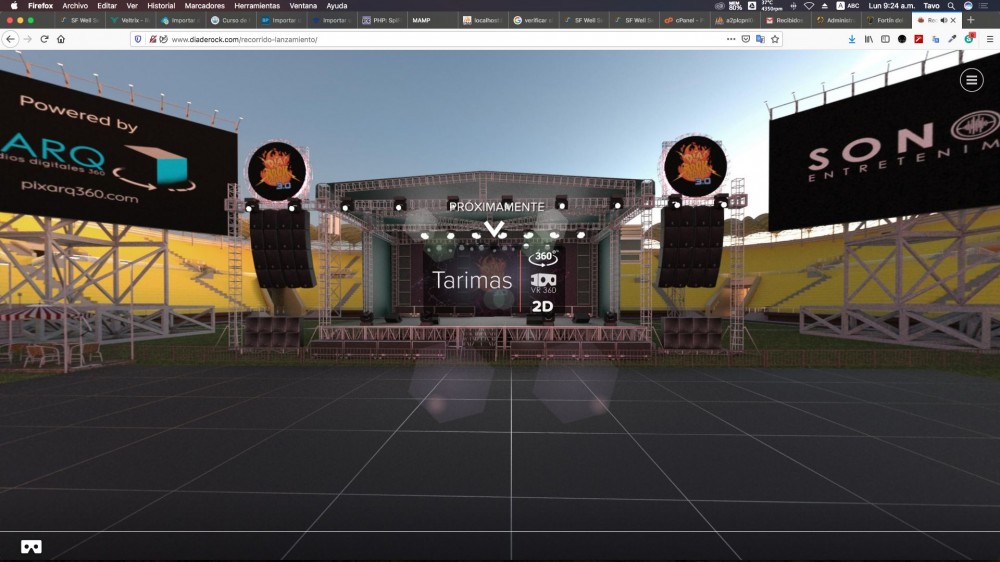Click the insecure connection lock icon
The width and height of the screenshot is (1000, 562).
153,39
